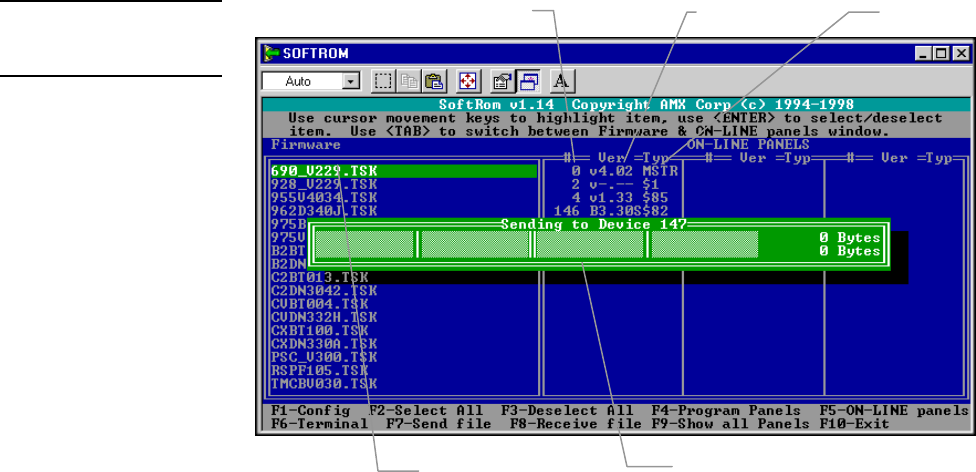Select firmware file PSC_V300.TSK
This screenshot has height=472, width=976.
324,357
